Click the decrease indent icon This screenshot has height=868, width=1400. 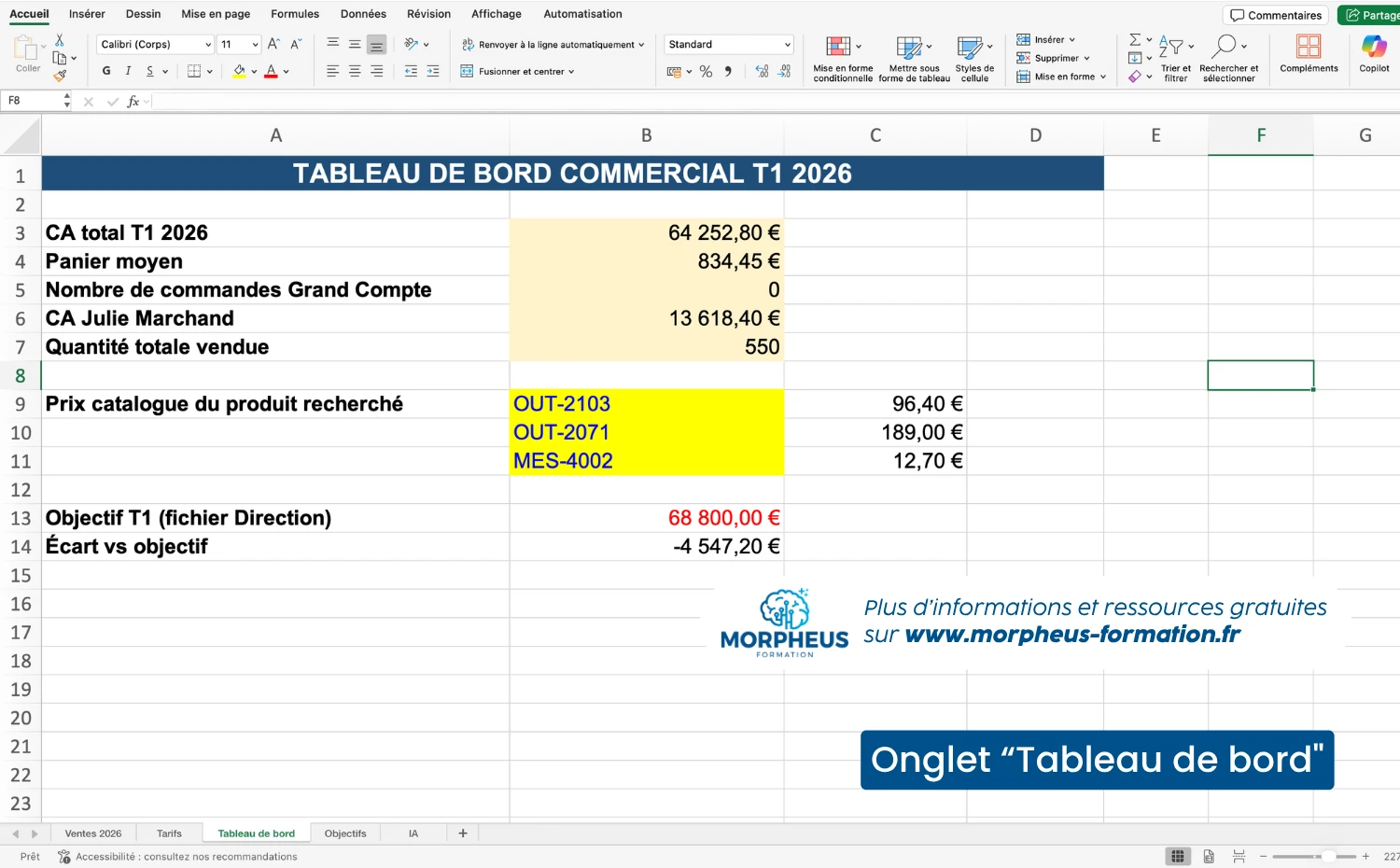(411, 71)
